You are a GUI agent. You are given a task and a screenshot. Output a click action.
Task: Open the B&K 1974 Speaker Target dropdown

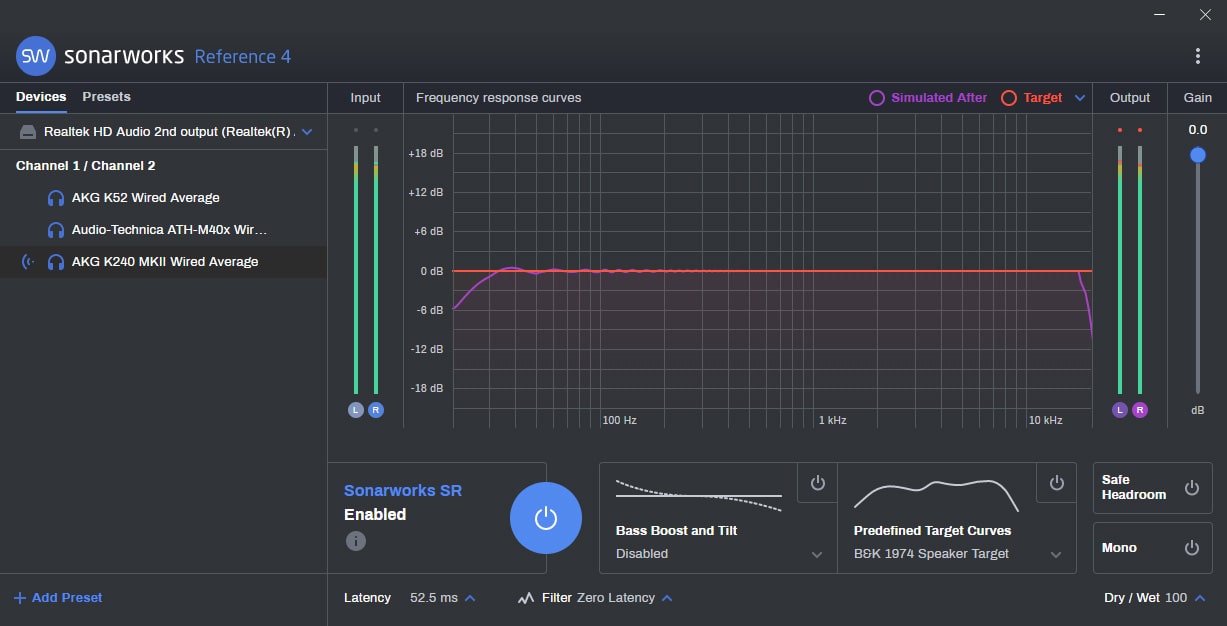click(1055, 553)
